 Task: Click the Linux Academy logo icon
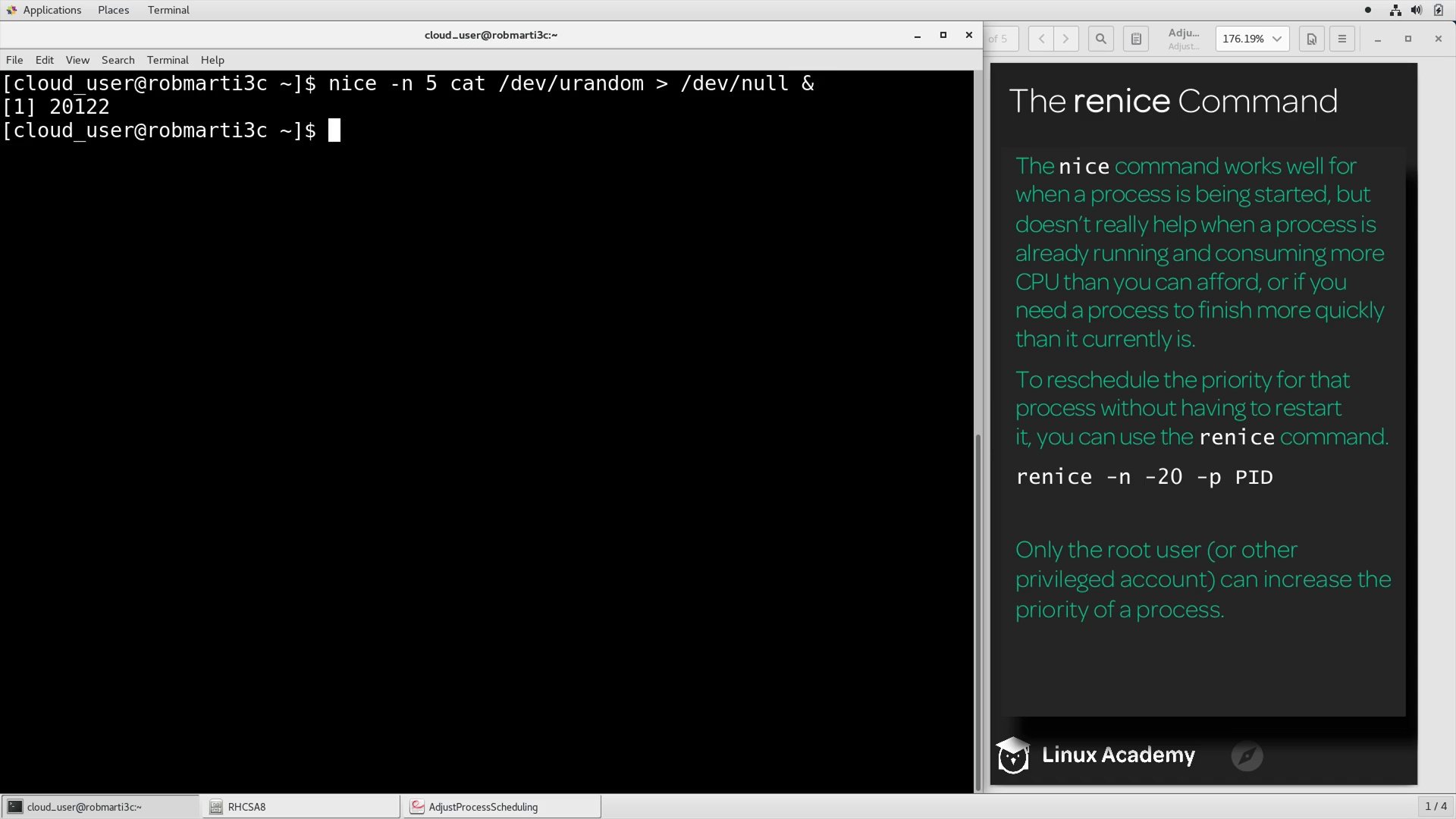[1013, 754]
